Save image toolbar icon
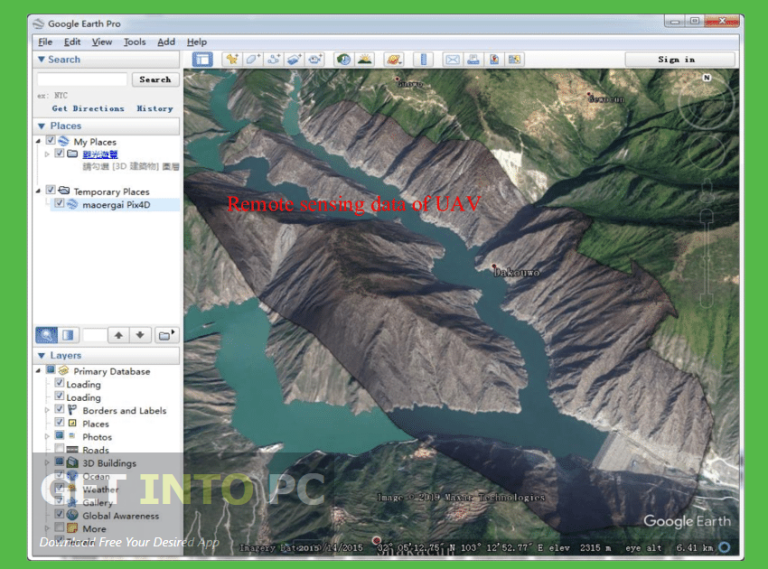Screen dimensions: 768x569 click(494, 60)
